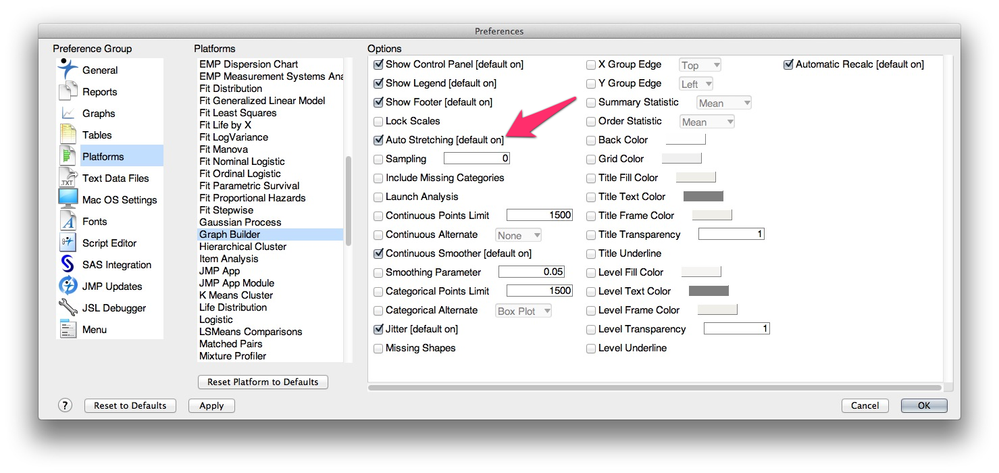Enable Title Underline checkbox
The image size is (999, 473).
(x=591, y=253)
